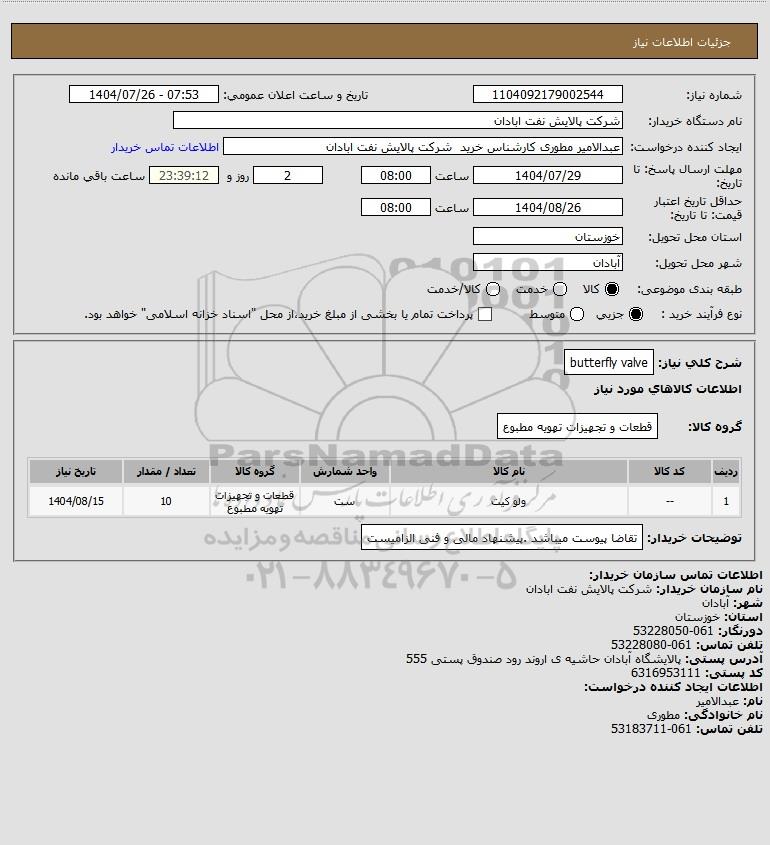The width and height of the screenshot is (770, 845).
Task: Click postal code 6316953111
Action: pyautogui.click(x=665, y=673)
